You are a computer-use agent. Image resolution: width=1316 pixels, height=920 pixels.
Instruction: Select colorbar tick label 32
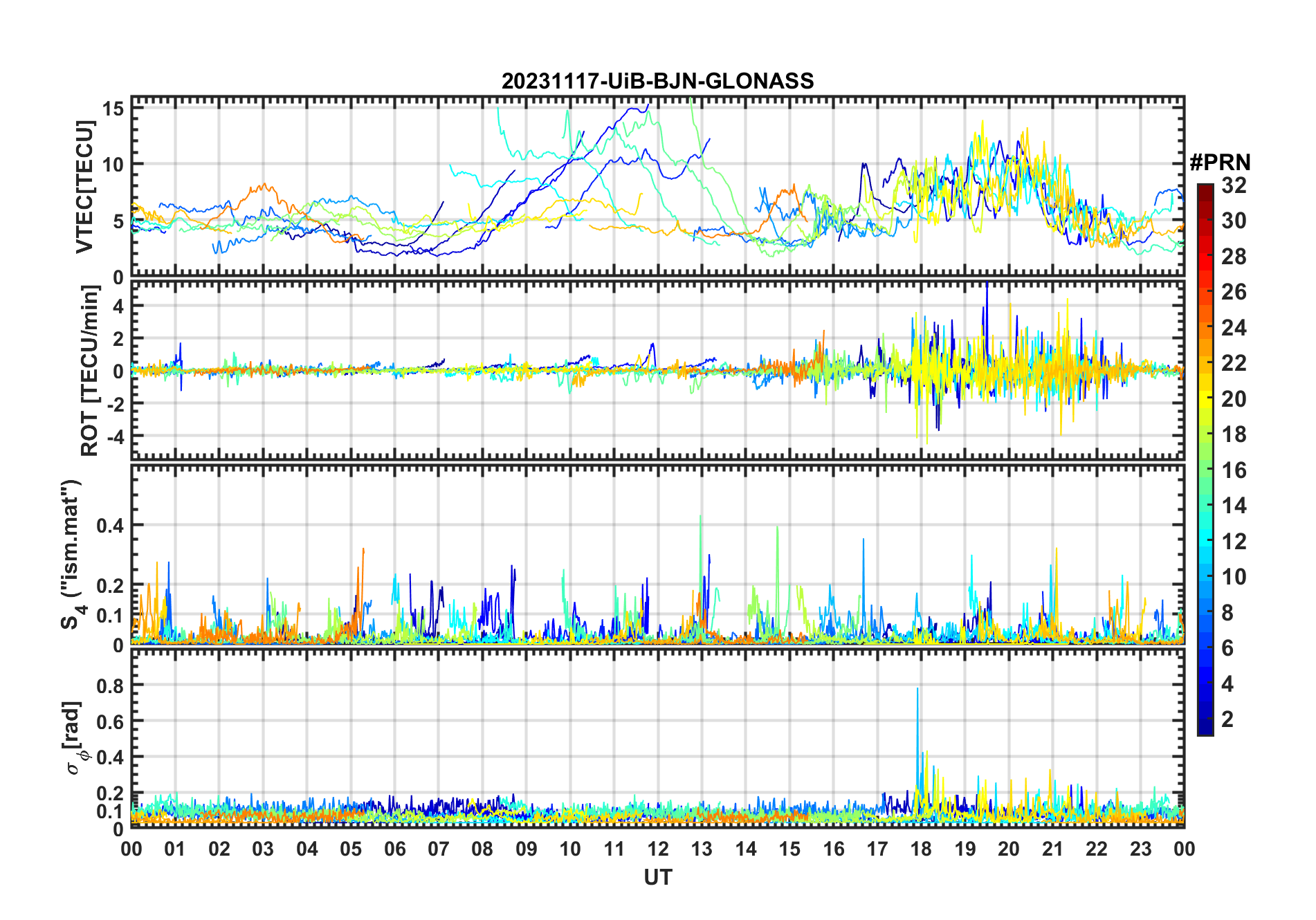click(x=1234, y=185)
